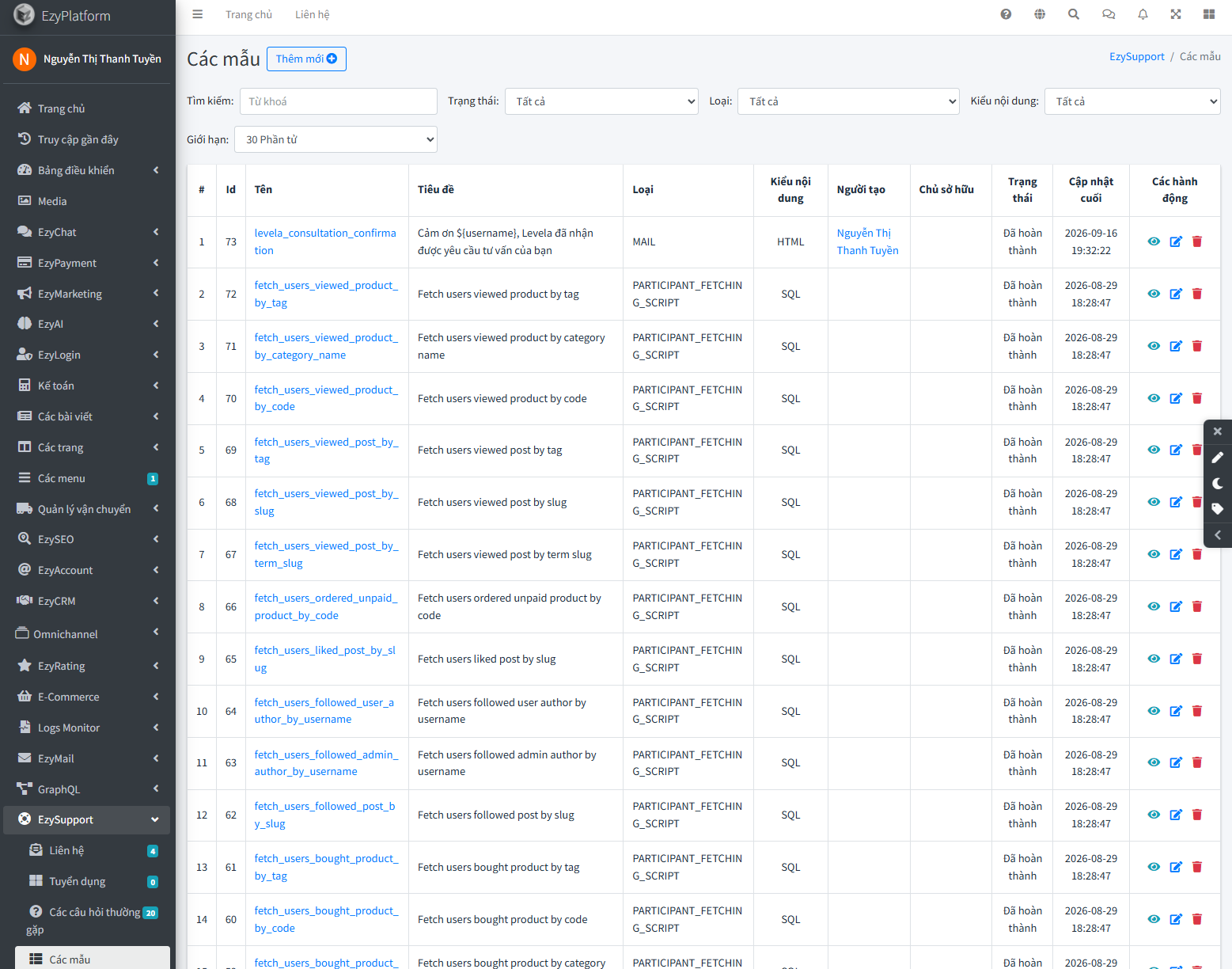Open the Loại type dropdown
The height and width of the screenshot is (969, 1232).
pos(848,101)
